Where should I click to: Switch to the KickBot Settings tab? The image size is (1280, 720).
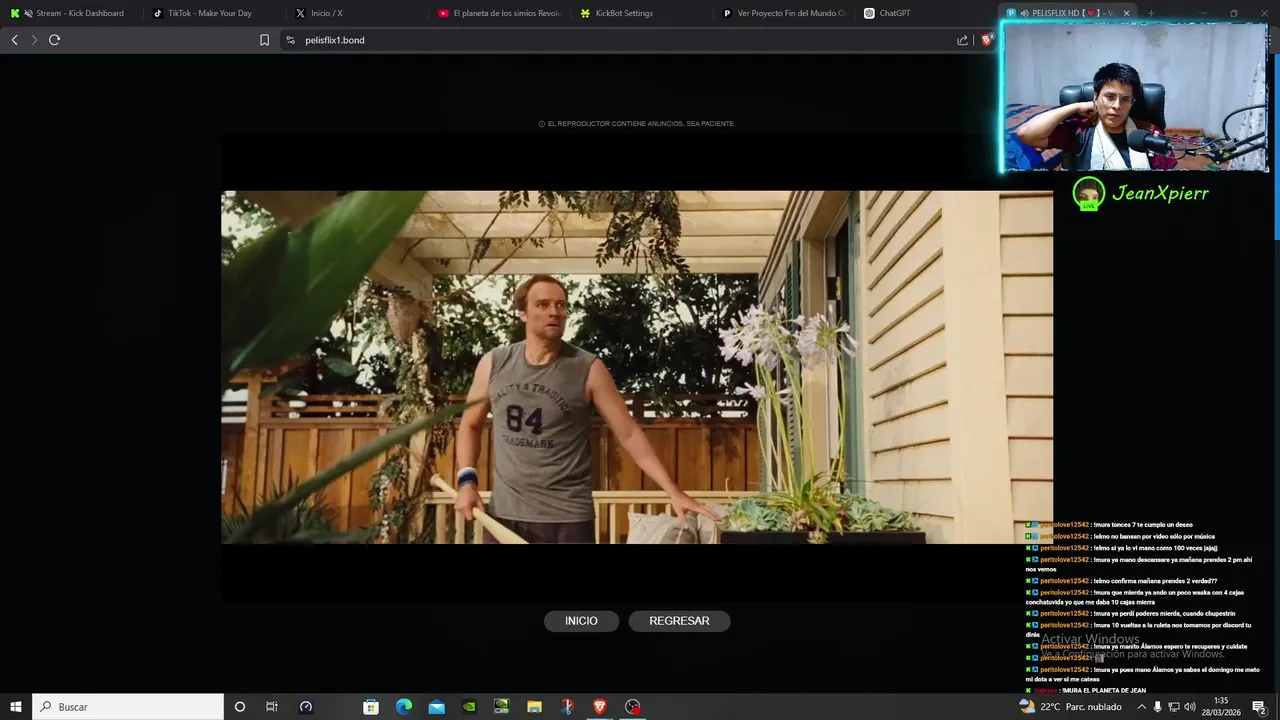[x=643, y=13]
